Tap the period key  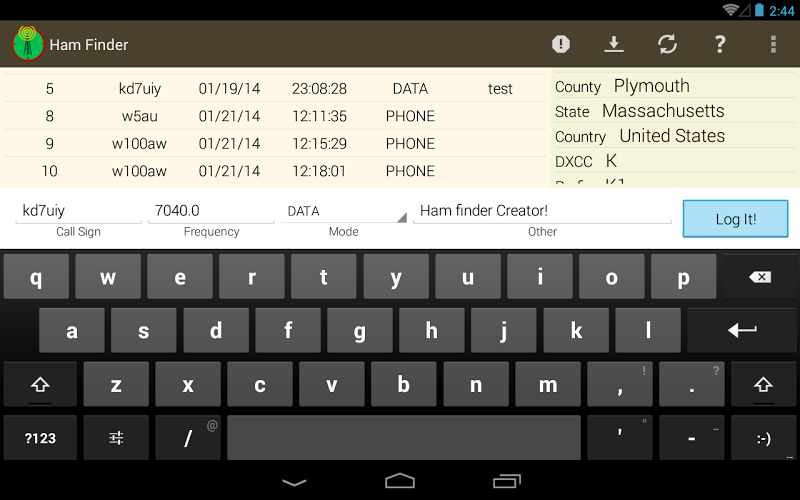[692, 384]
